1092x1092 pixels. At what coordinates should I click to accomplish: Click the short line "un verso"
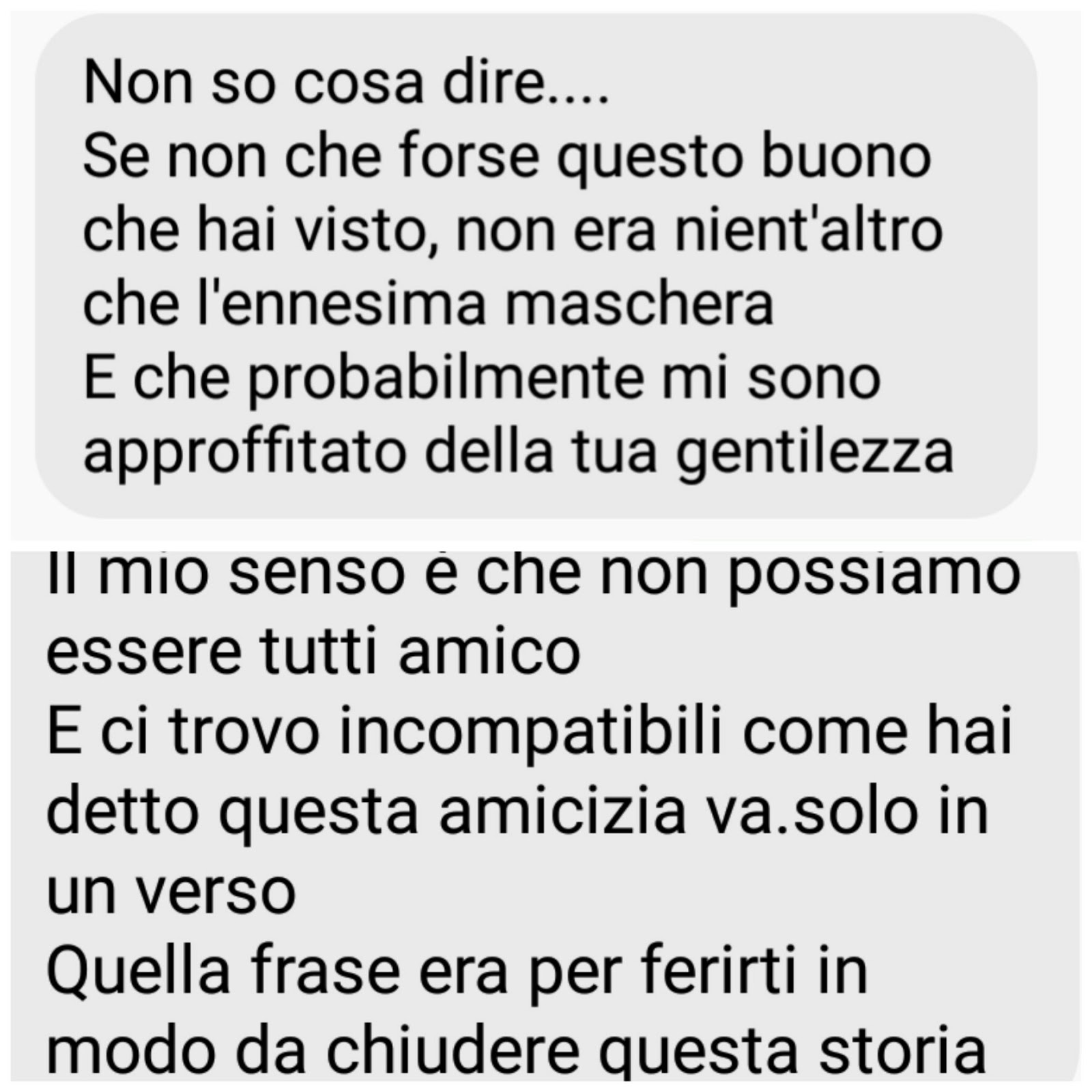[171, 893]
